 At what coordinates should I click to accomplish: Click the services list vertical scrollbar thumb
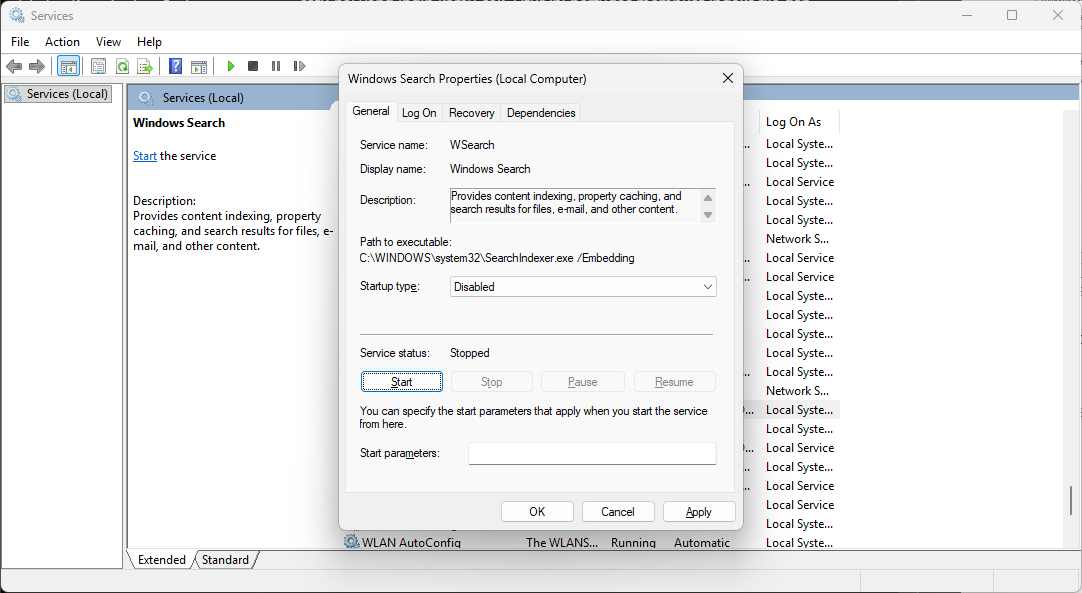coord(1070,500)
